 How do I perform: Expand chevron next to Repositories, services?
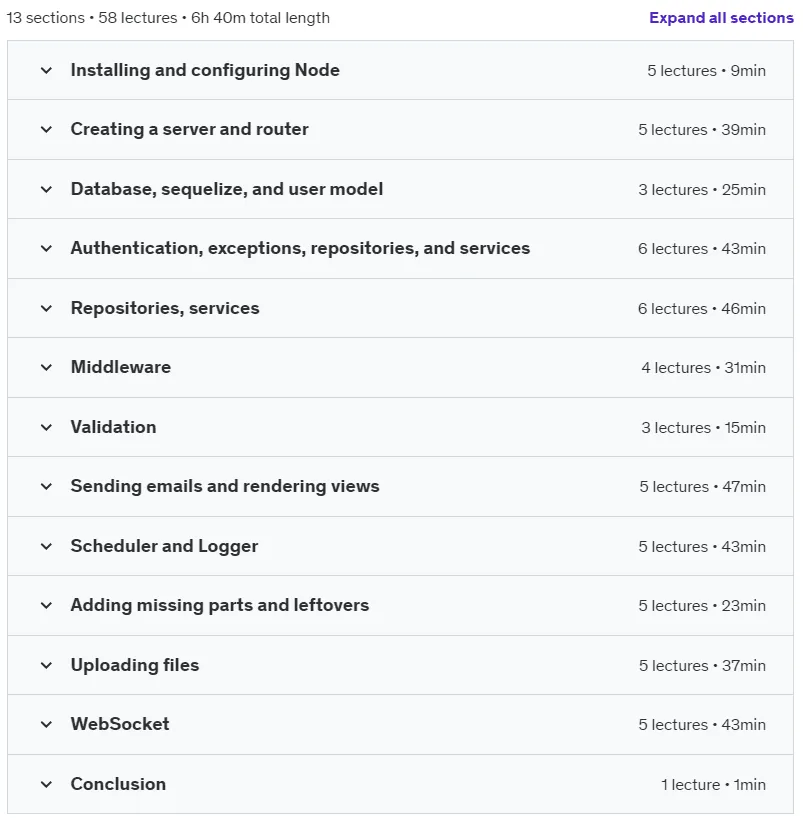[46, 308]
